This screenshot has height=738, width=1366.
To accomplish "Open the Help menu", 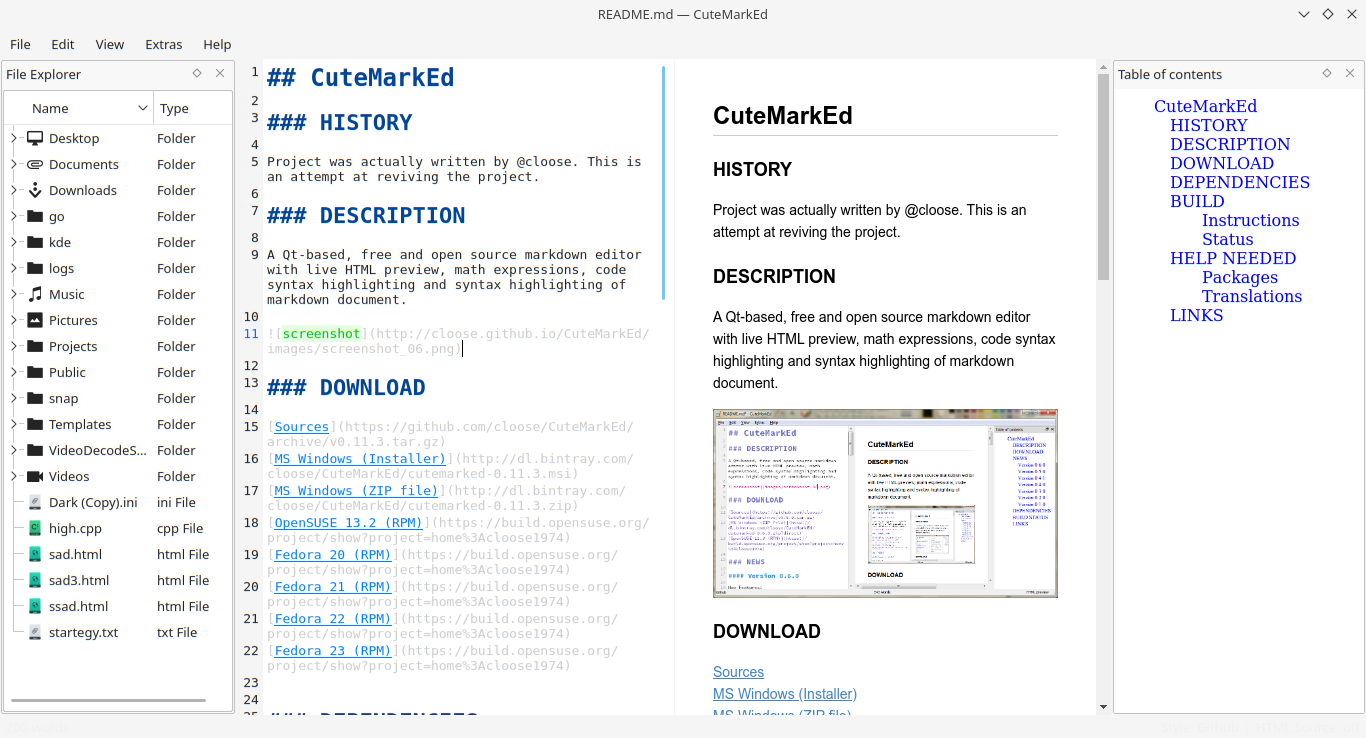I will click(x=217, y=44).
